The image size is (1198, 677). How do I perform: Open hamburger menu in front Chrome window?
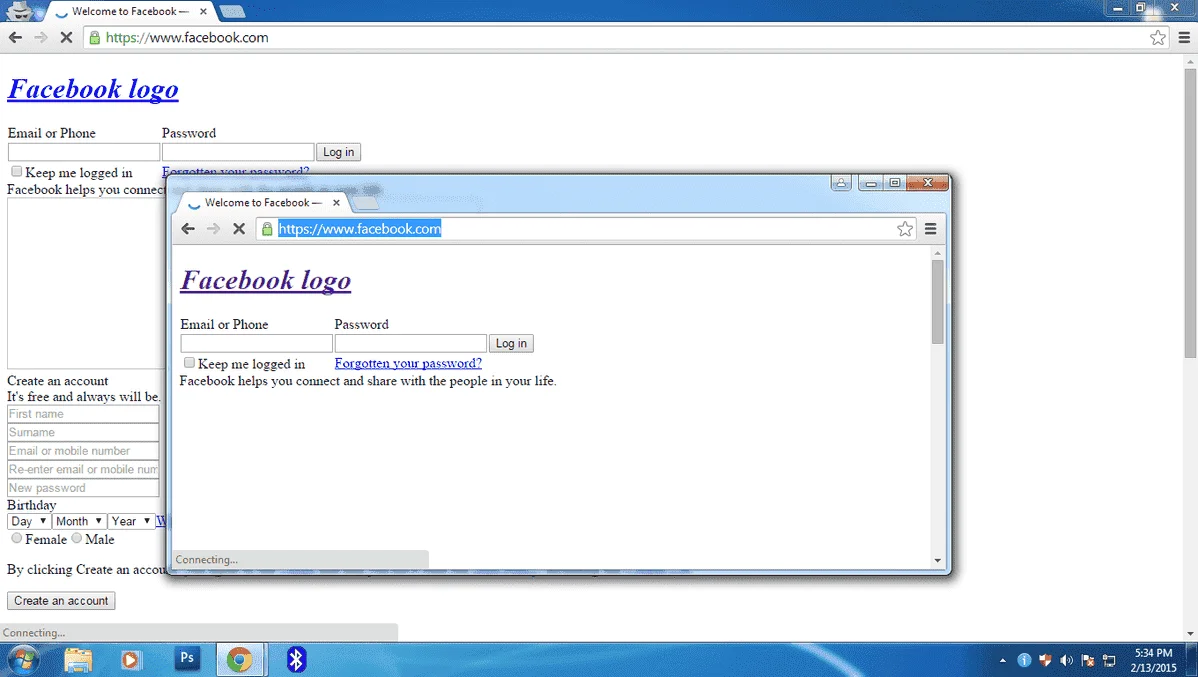(x=931, y=228)
